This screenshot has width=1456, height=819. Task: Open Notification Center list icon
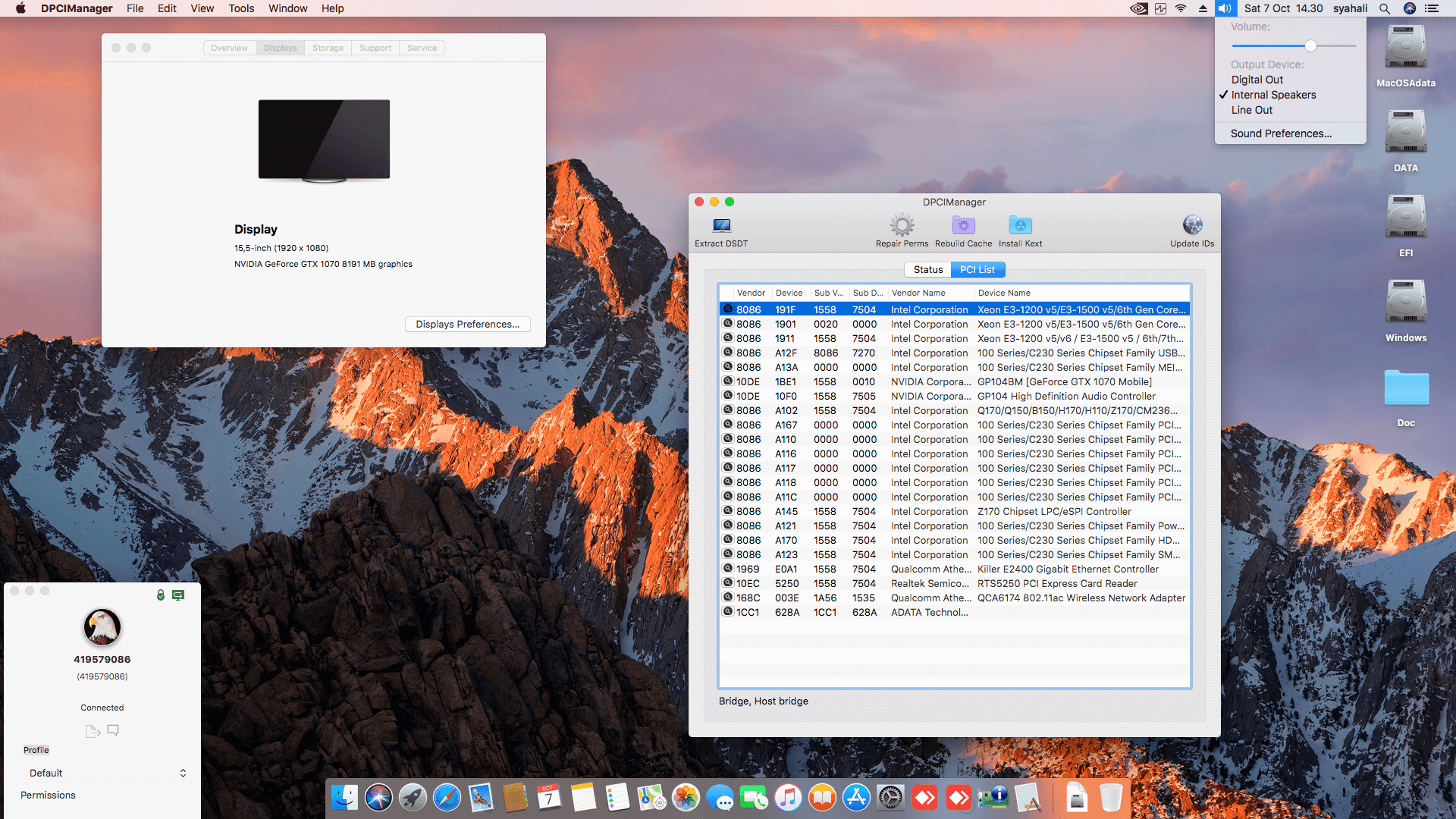[x=1431, y=8]
